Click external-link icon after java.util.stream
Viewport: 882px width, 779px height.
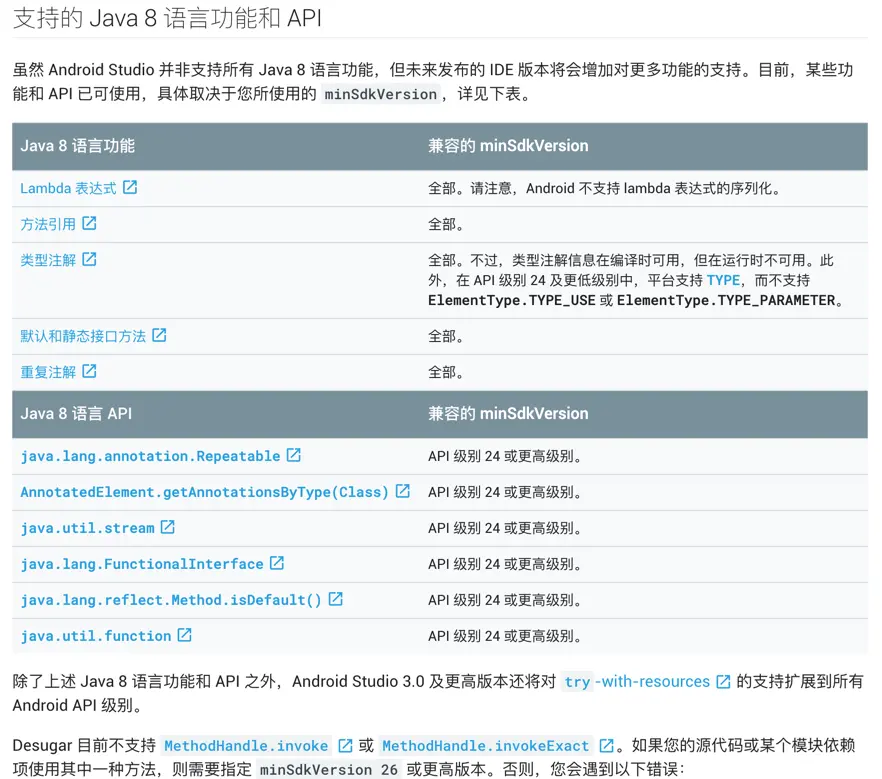pyautogui.click(x=168, y=526)
